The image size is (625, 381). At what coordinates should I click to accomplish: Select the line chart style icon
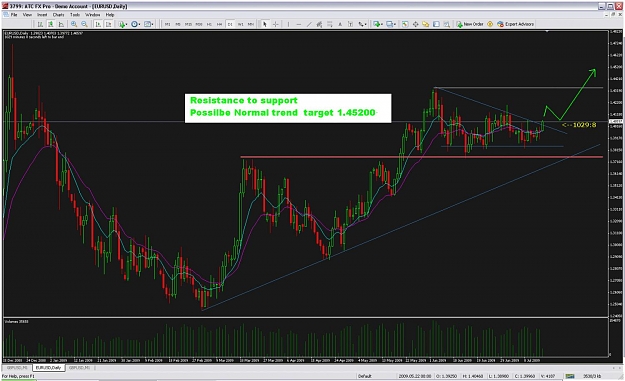[61, 24]
